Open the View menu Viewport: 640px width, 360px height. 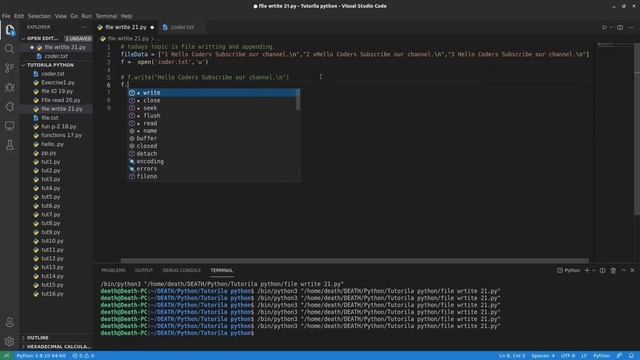click(60, 16)
